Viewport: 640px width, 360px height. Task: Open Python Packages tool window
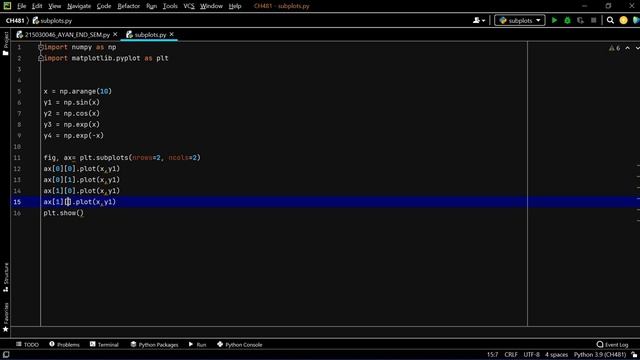(x=154, y=344)
